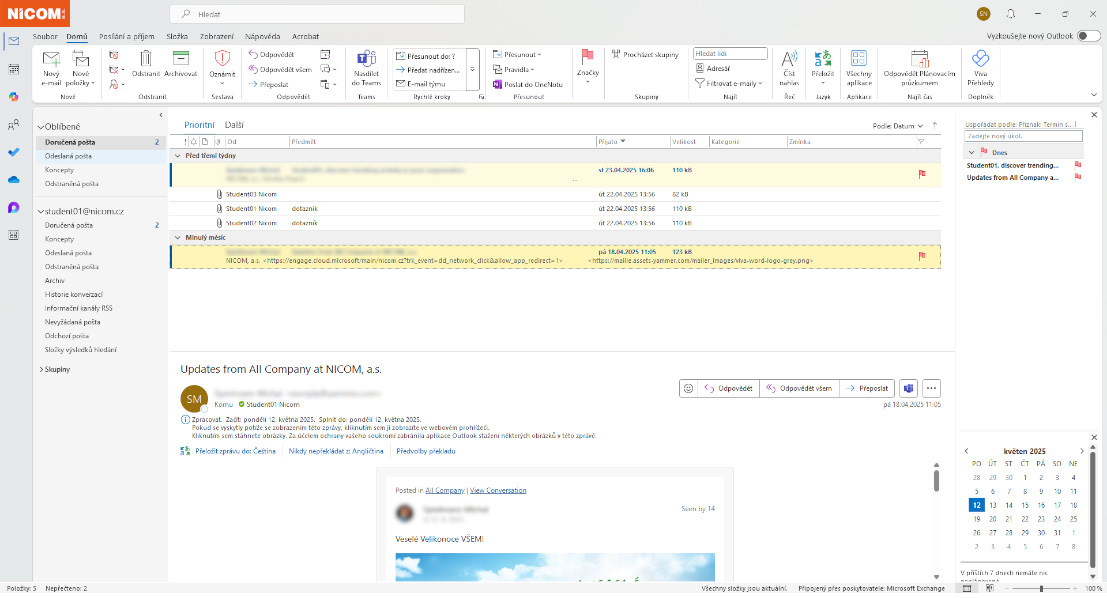Image resolution: width=1107 pixels, height=598 pixels.
Task: Click the Archivovat icon in ribbon
Action: click(x=180, y=60)
